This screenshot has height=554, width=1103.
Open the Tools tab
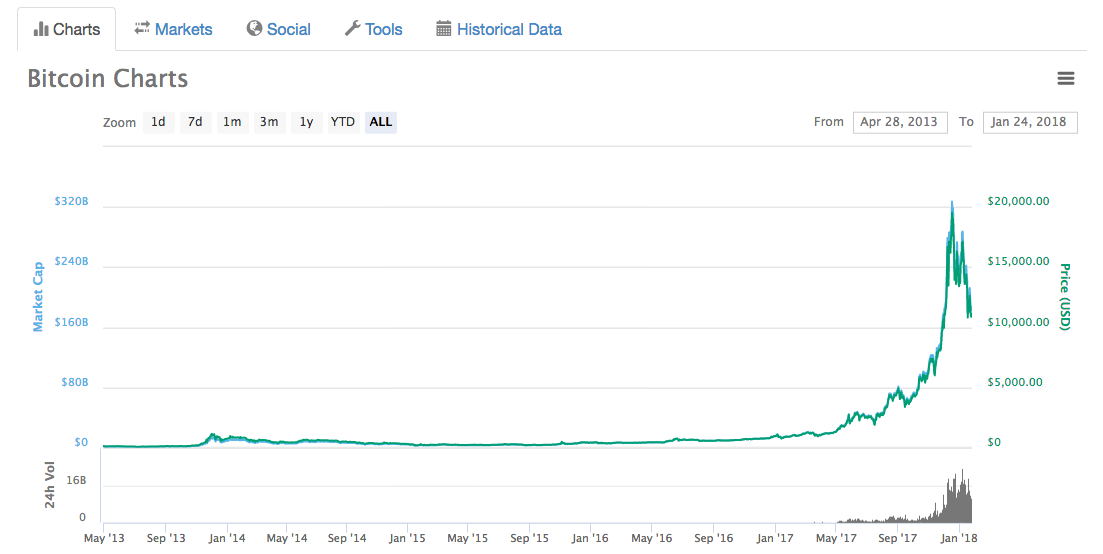[x=373, y=29]
